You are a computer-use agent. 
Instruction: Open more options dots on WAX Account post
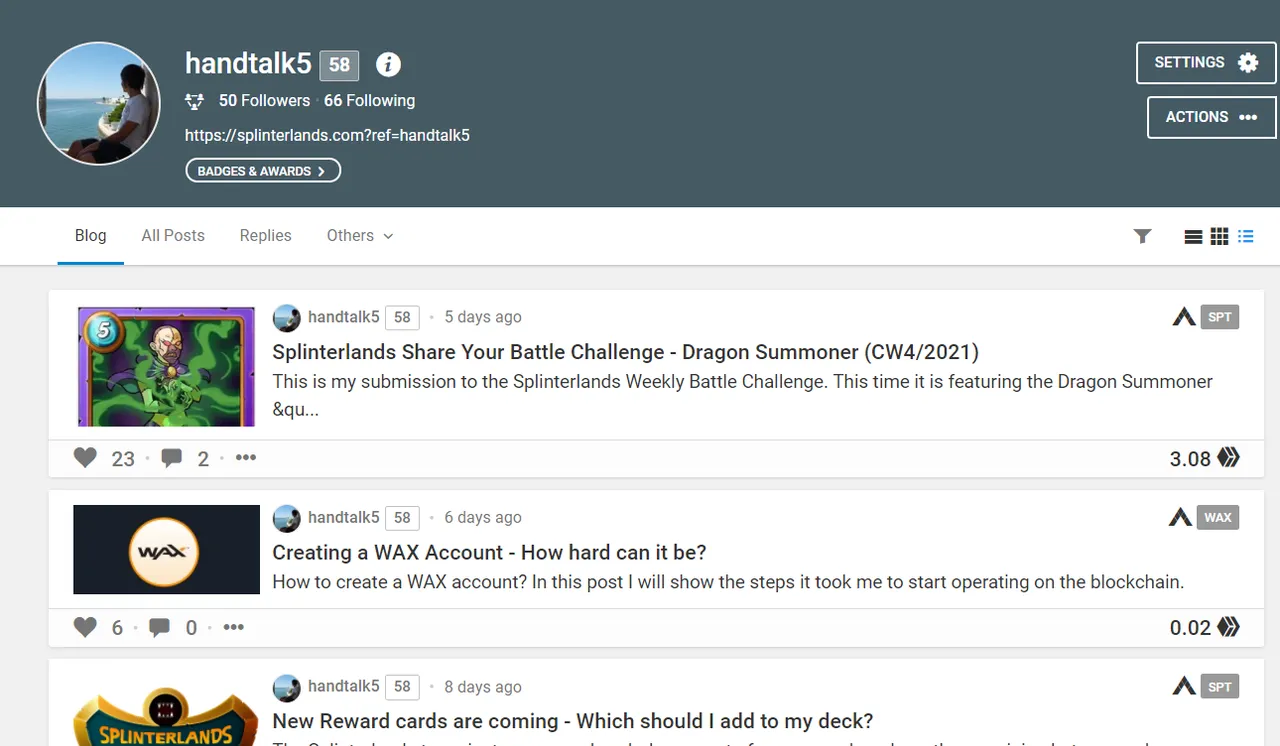point(233,627)
